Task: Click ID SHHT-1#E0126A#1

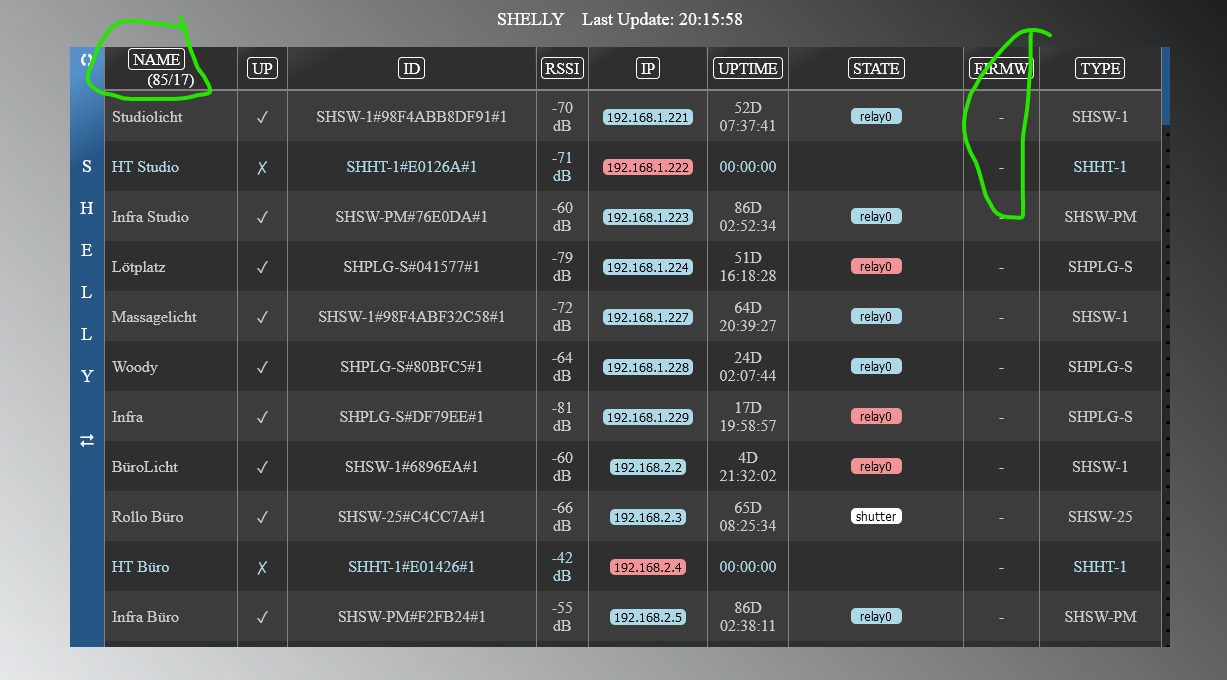Action: [411, 167]
